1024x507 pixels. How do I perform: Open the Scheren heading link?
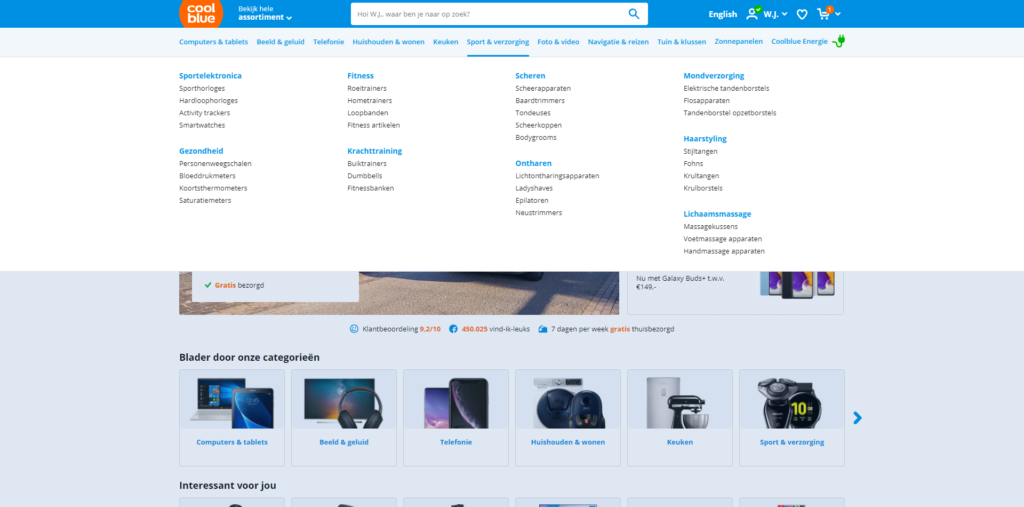pos(530,76)
